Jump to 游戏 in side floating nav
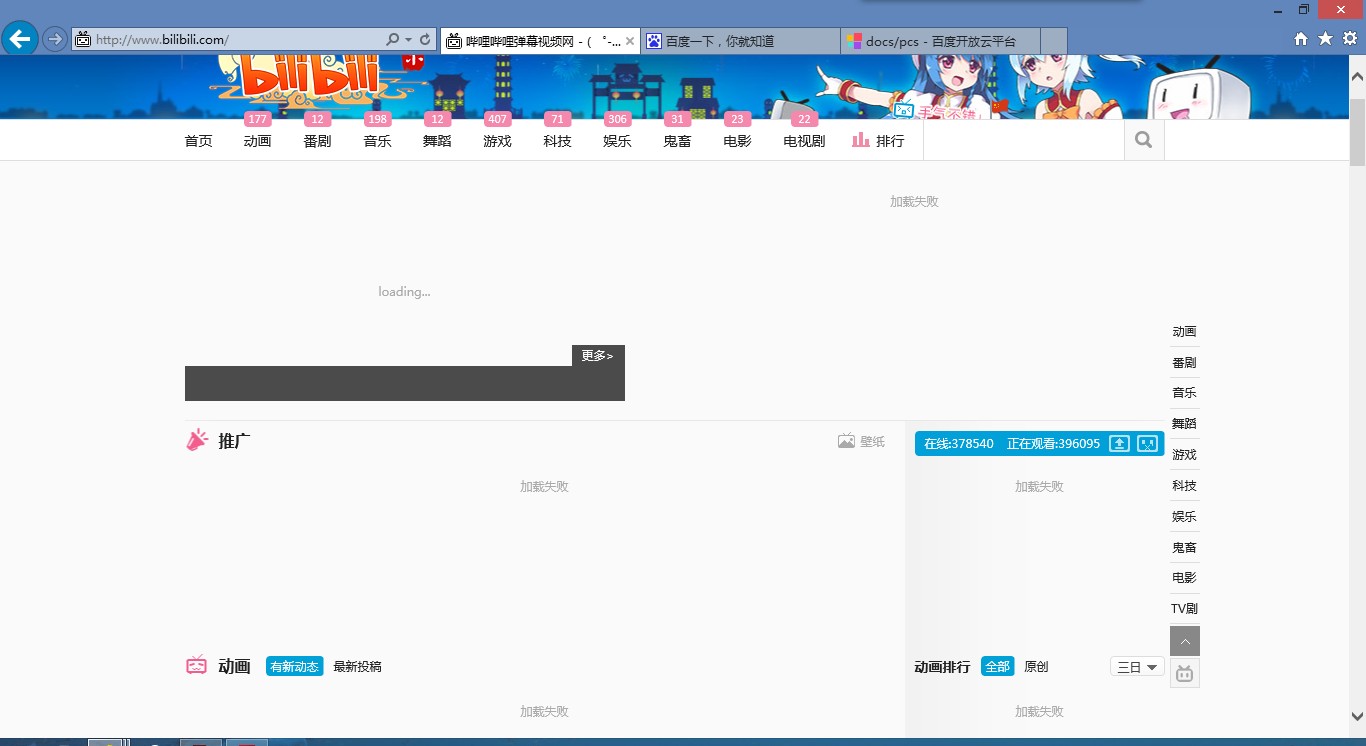This screenshot has height=746, width=1366. [1184, 455]
